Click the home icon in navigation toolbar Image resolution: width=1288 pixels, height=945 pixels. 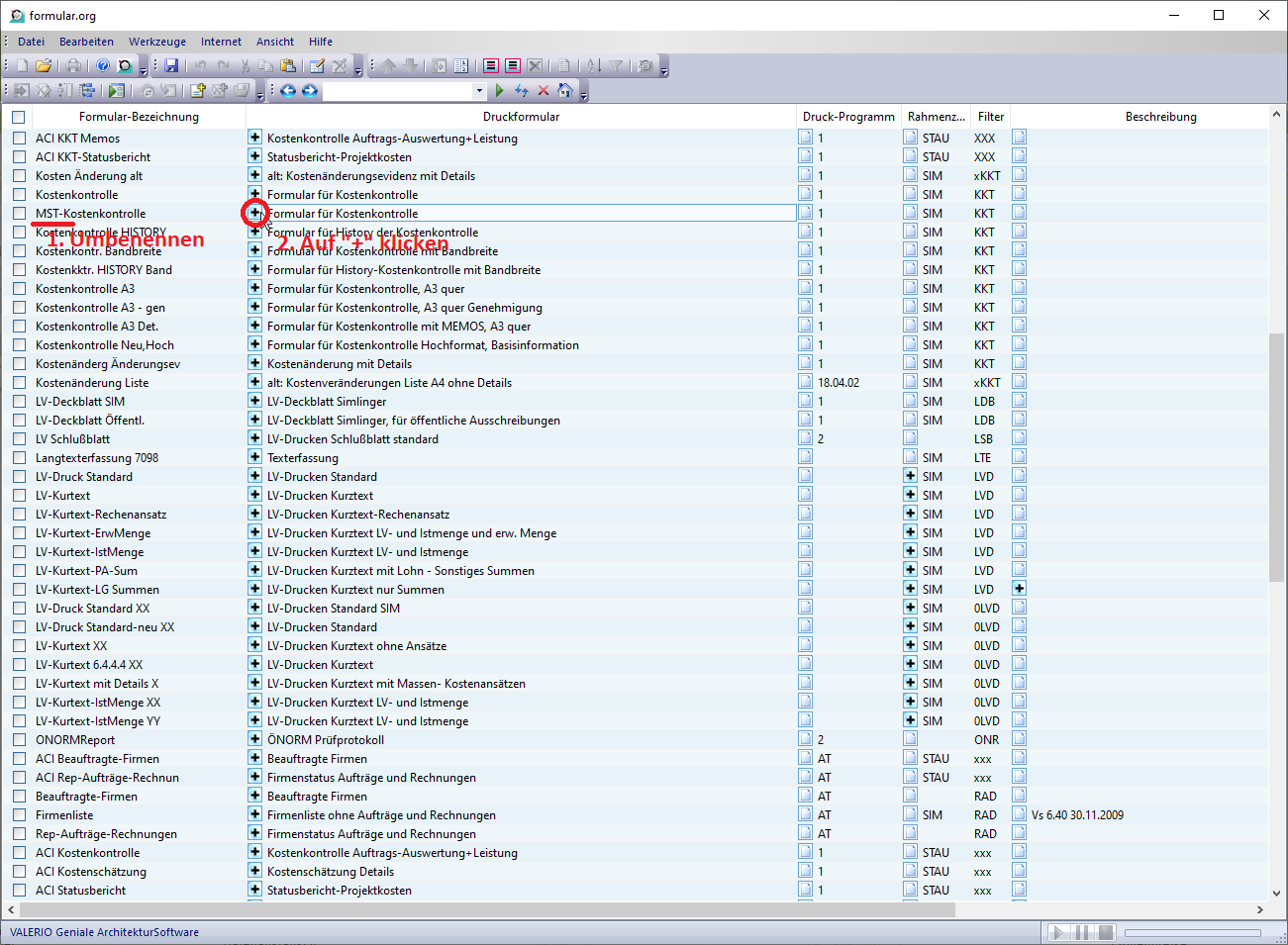[x=564, y=91]
